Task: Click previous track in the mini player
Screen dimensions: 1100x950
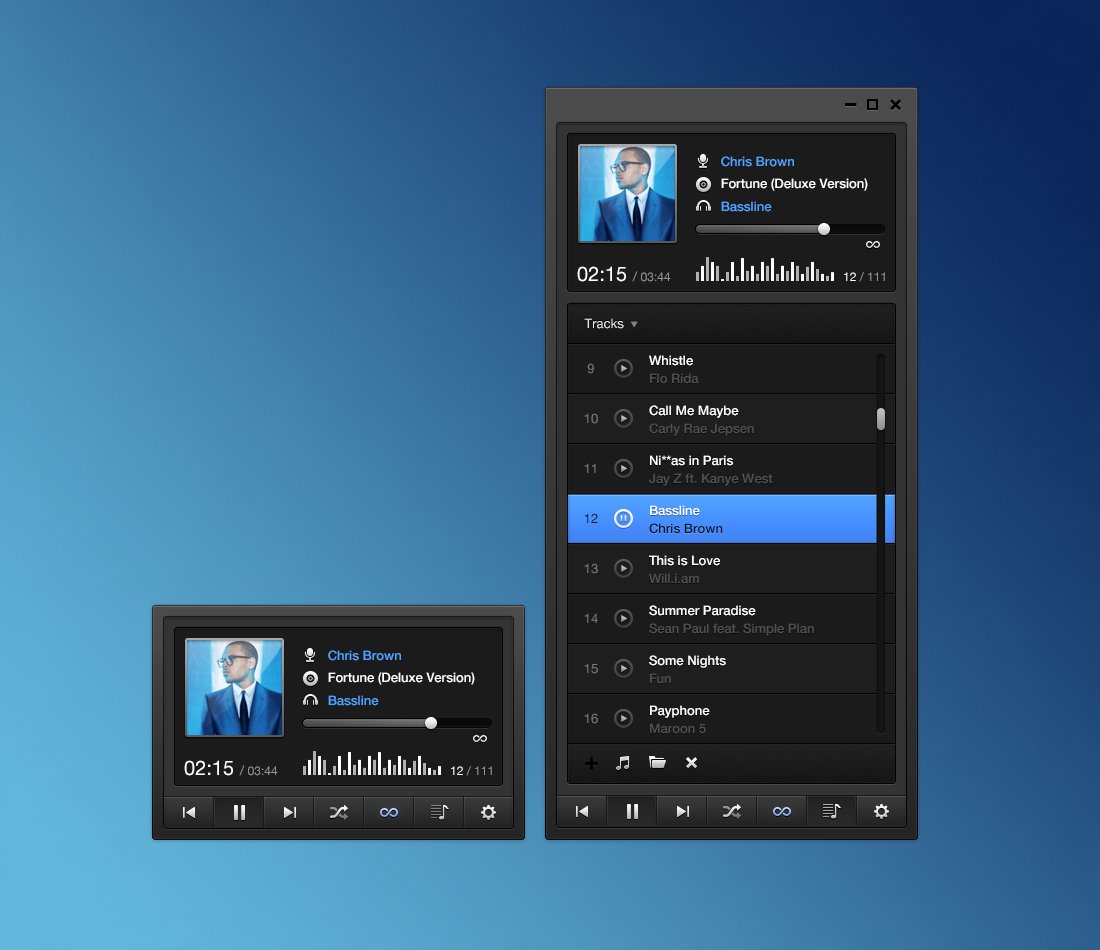Action: [189, 812]
